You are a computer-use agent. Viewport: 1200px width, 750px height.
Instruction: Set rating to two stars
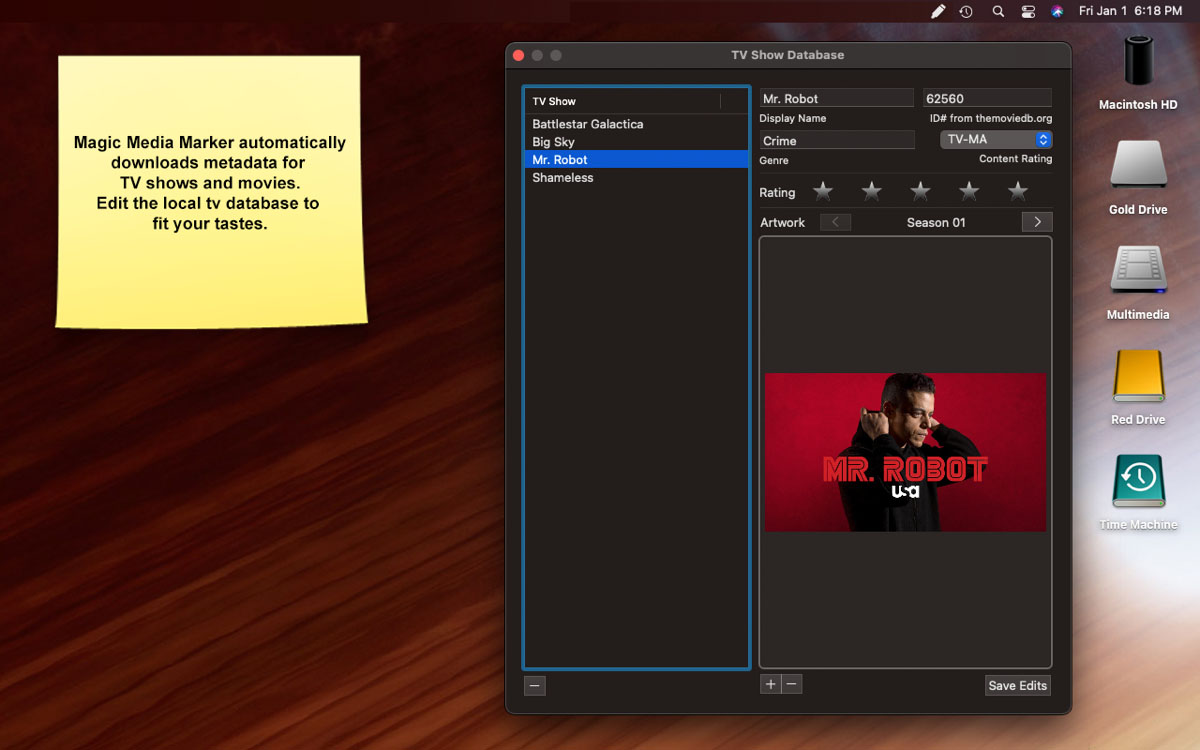[x=871, y=191]
